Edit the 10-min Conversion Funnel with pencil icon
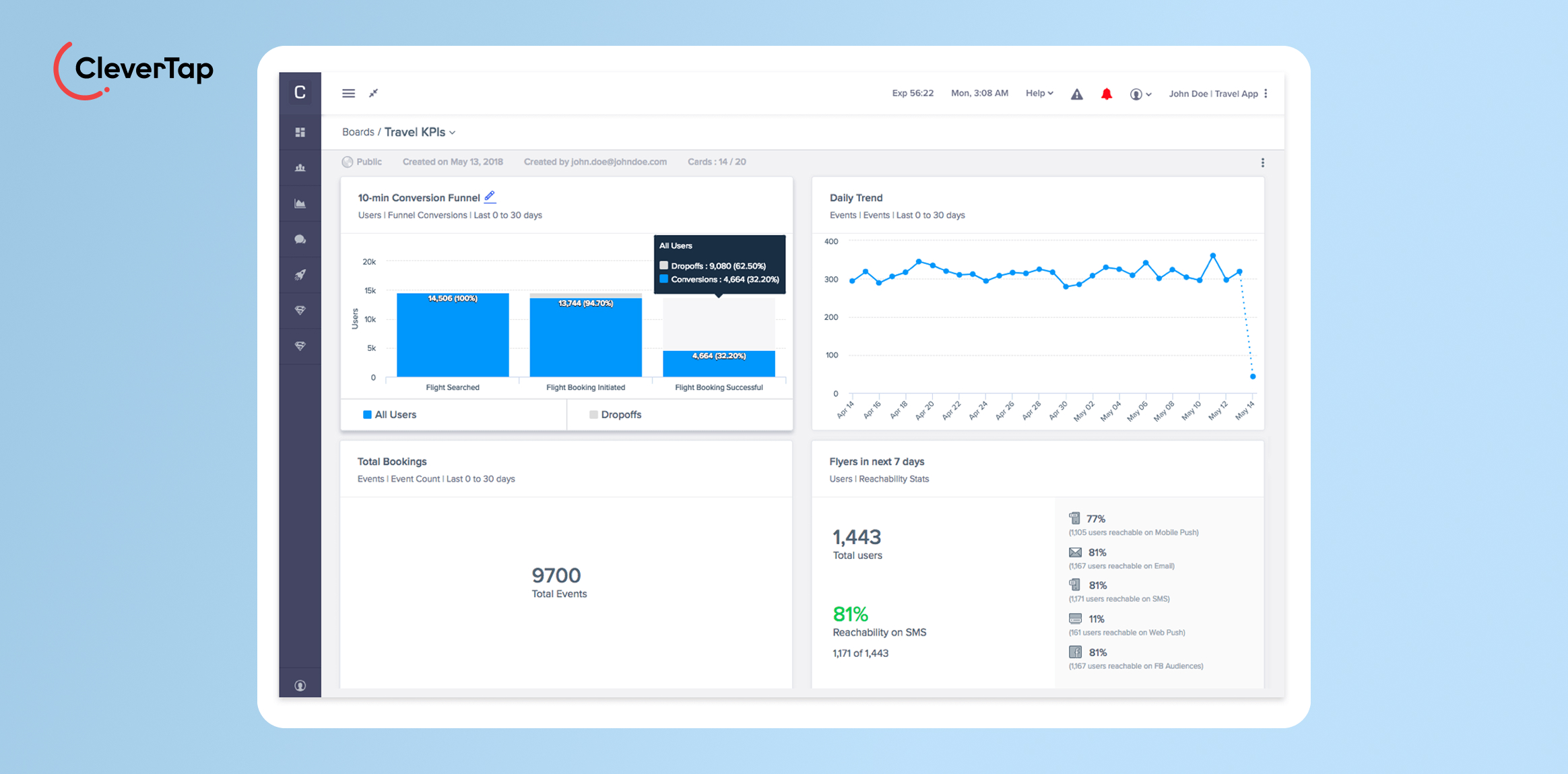The image size is (1568, 774). coord(490,197)
